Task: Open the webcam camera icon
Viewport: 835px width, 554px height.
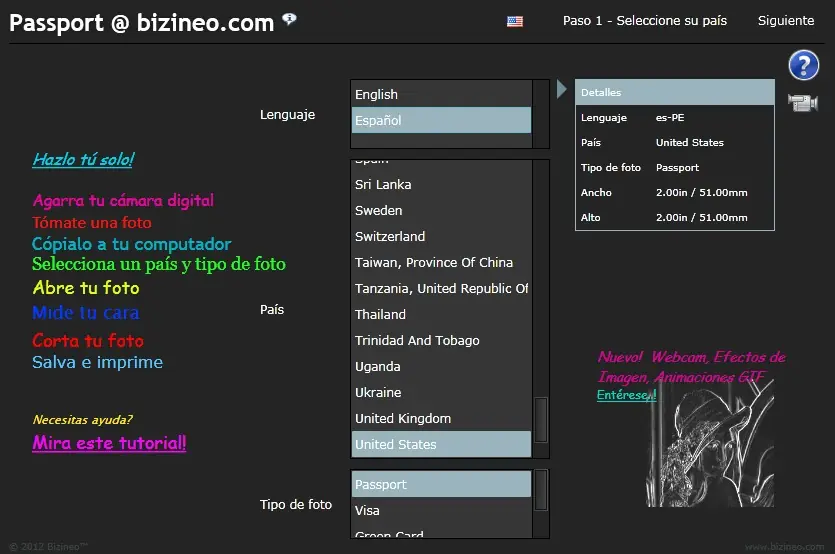Action: coord(803,102)
